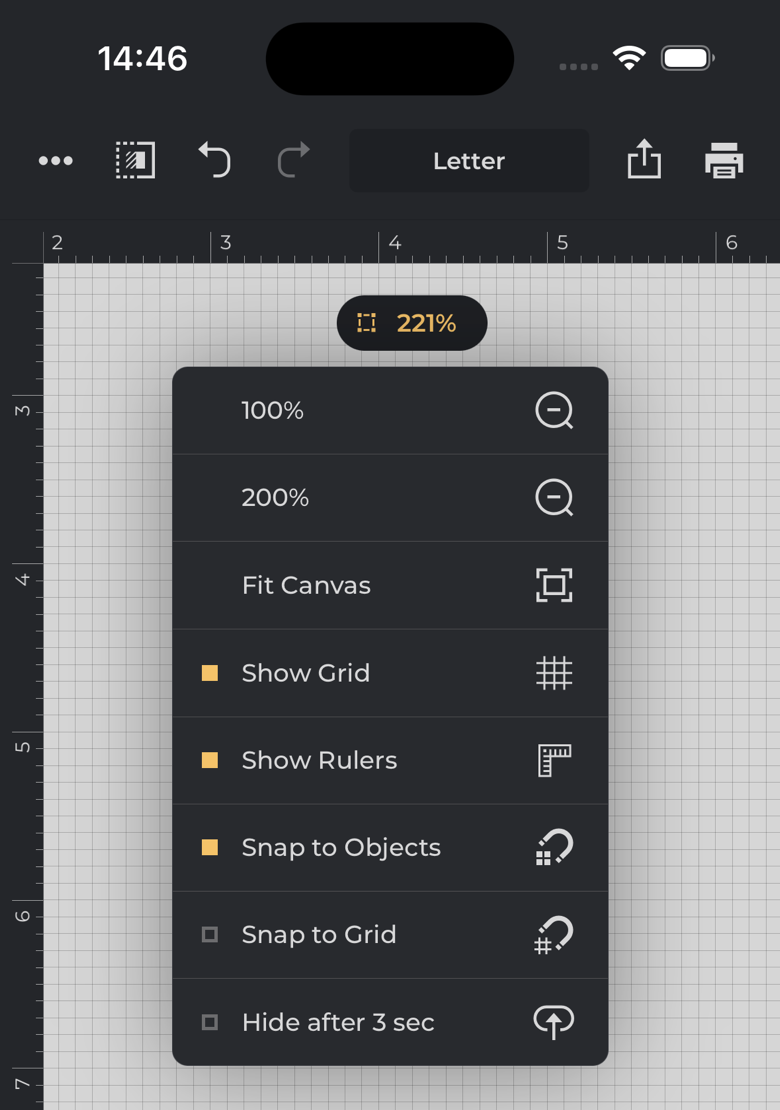The image size is (780, 1110).
Task: Open the Letter page size dropdown
Action: pos(469,161)
